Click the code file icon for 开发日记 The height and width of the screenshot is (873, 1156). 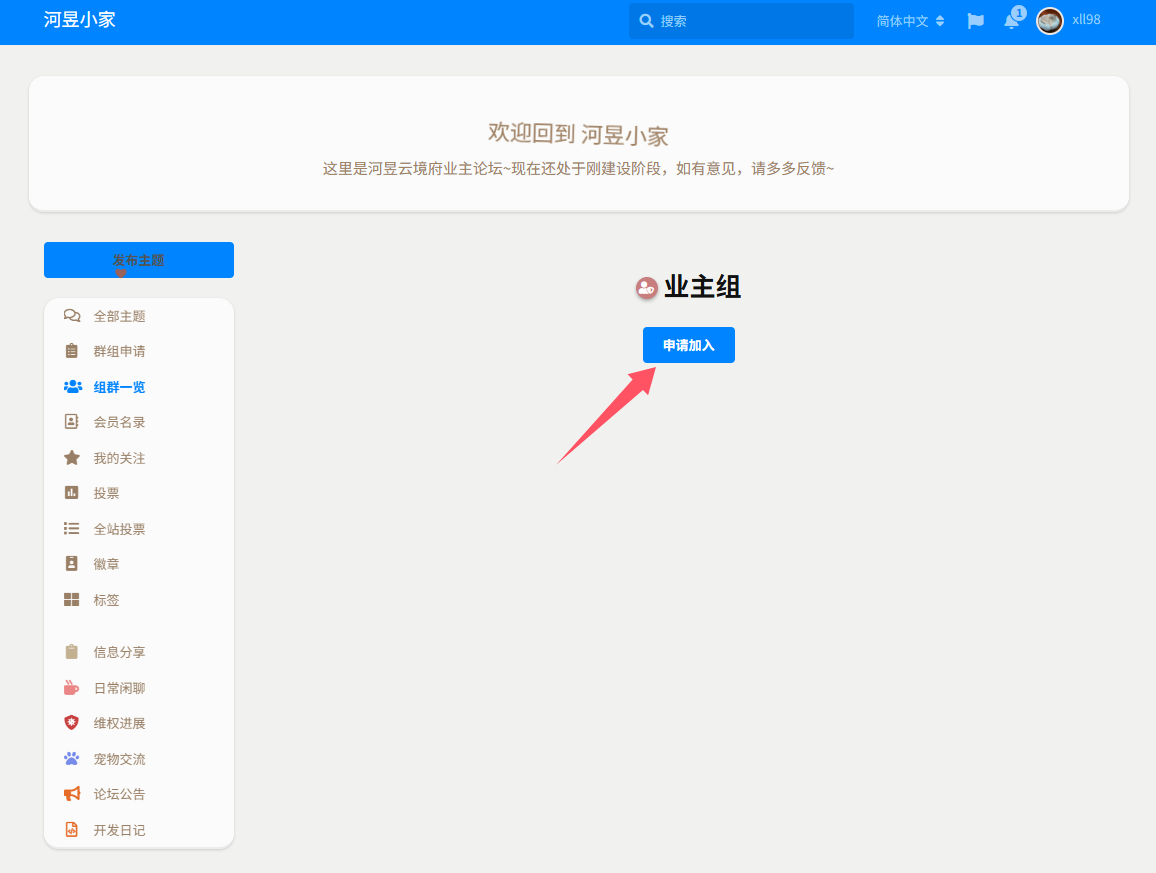72,830
